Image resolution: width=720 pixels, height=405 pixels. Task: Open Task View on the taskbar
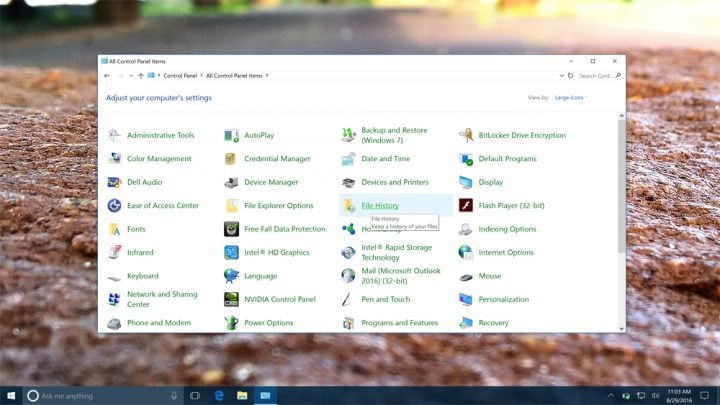click(x=195, y=396)
